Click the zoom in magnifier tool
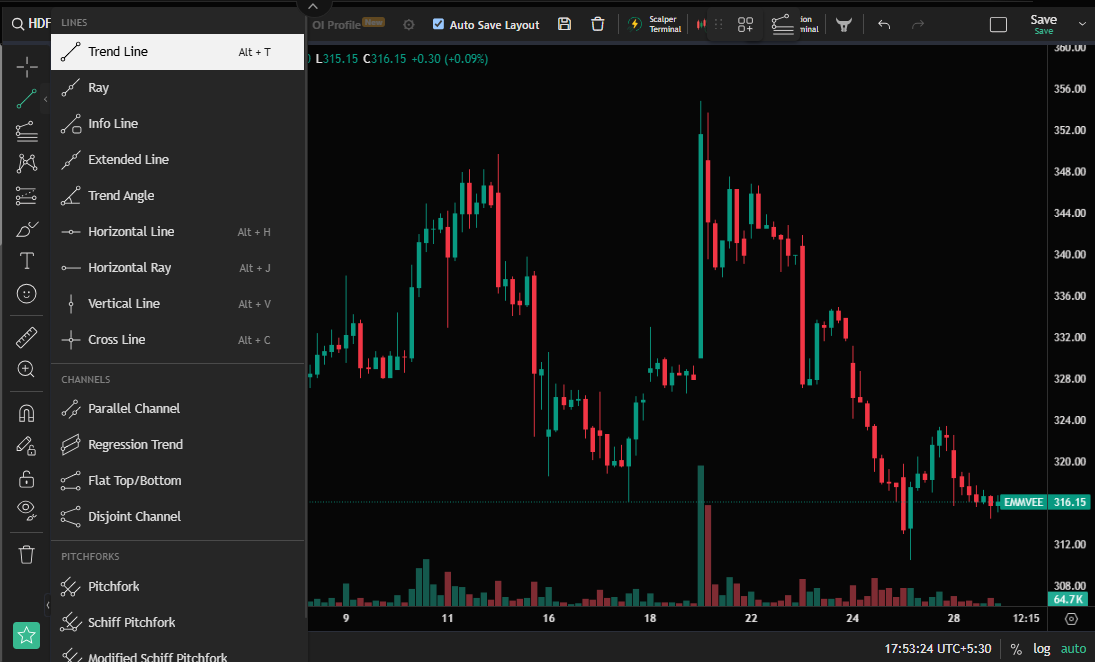 pos(27,369)
